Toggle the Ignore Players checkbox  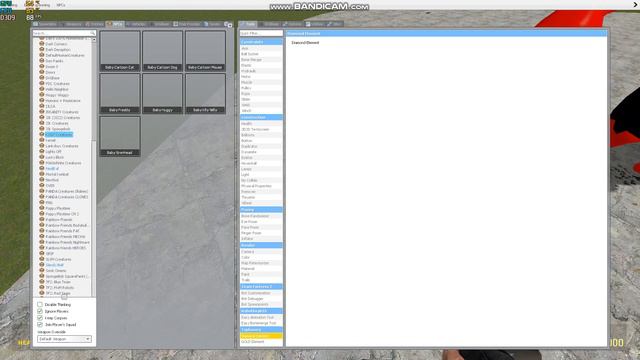click(40, 311)
